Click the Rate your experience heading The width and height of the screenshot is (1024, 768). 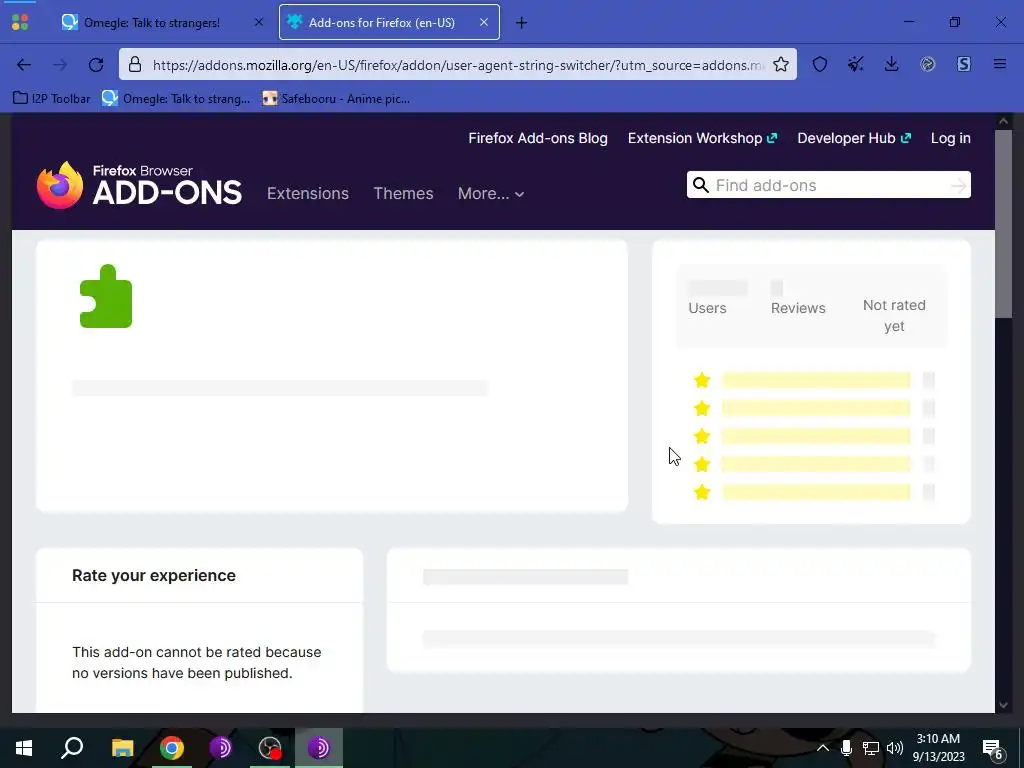153,575
